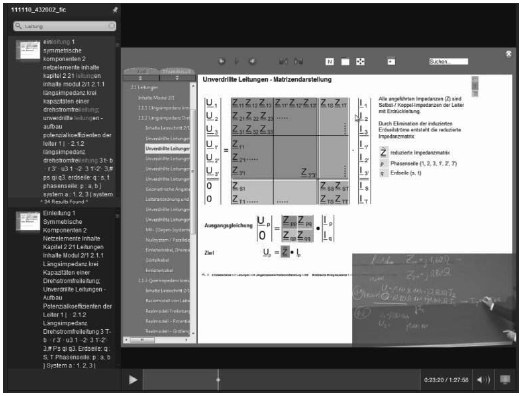Select the first search result thumbnail
Viewport: 522px width, 396px height.
[28, 50]
